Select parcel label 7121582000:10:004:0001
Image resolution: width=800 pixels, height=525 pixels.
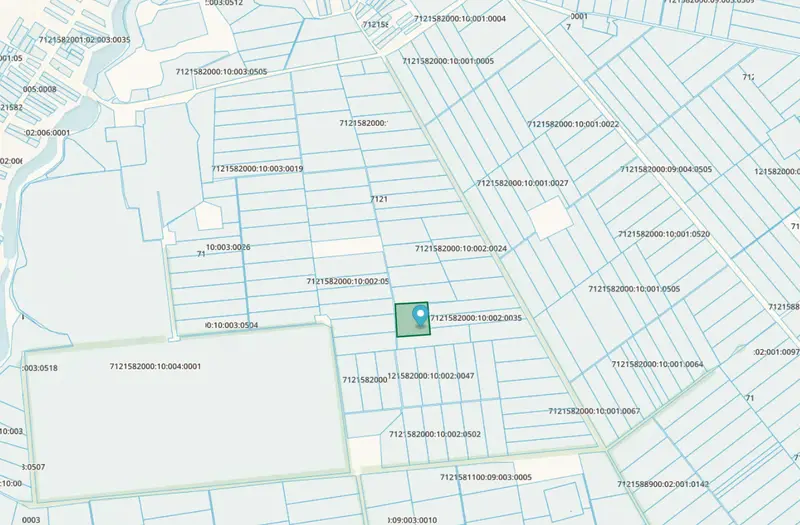click(155, 366)
